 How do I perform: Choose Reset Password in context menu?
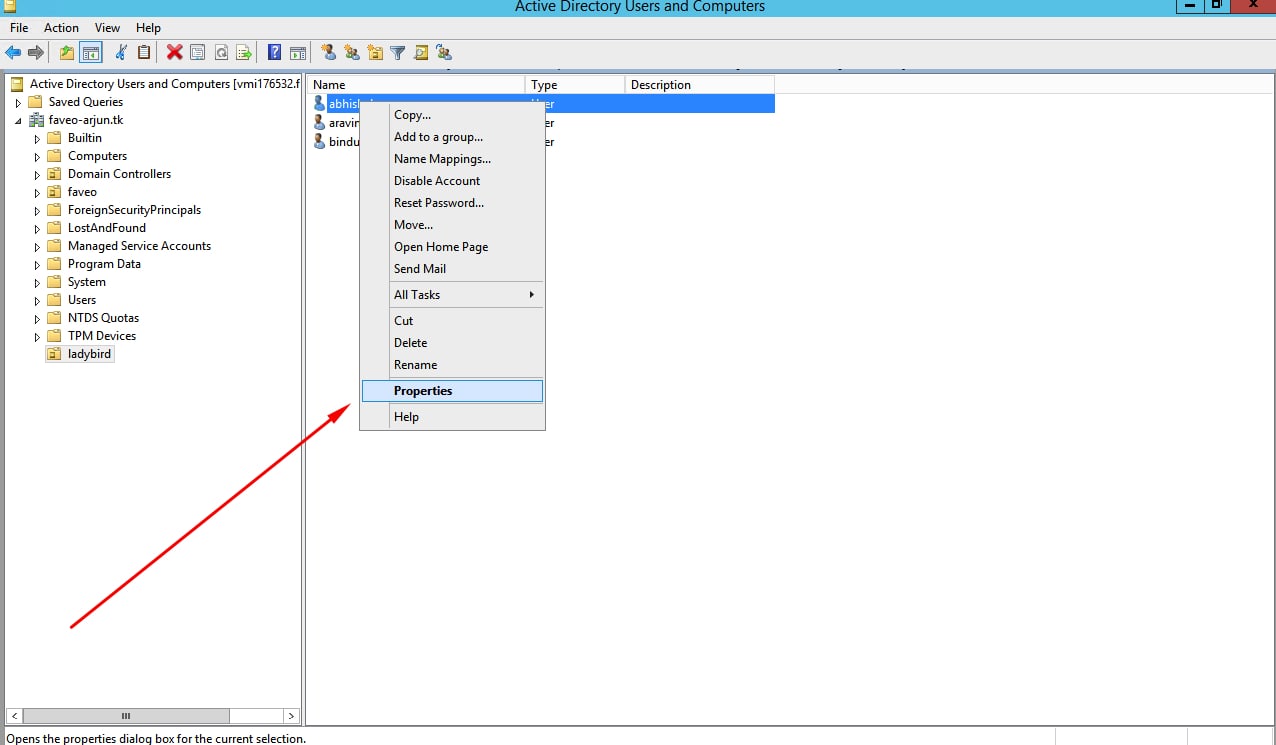point(439,203)
